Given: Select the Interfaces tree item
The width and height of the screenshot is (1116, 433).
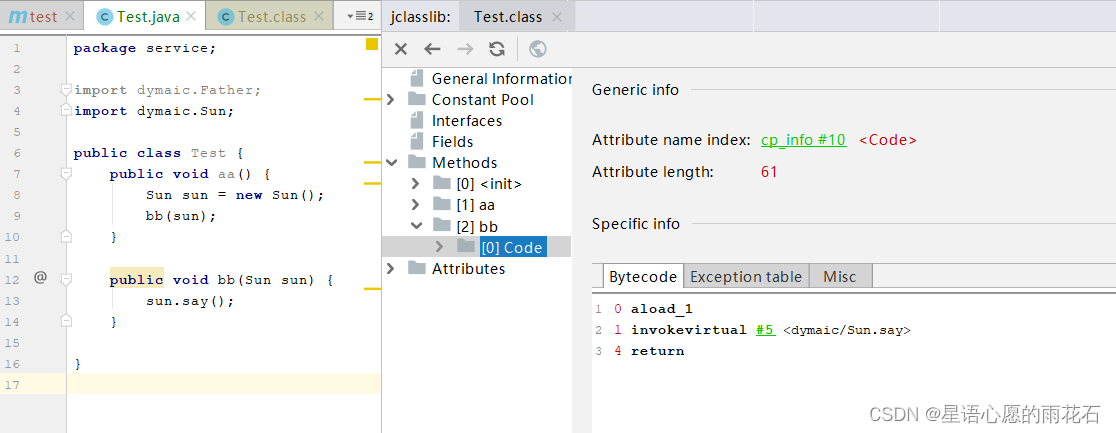Looking at the screenshot, I should click(x=467, y=120).
